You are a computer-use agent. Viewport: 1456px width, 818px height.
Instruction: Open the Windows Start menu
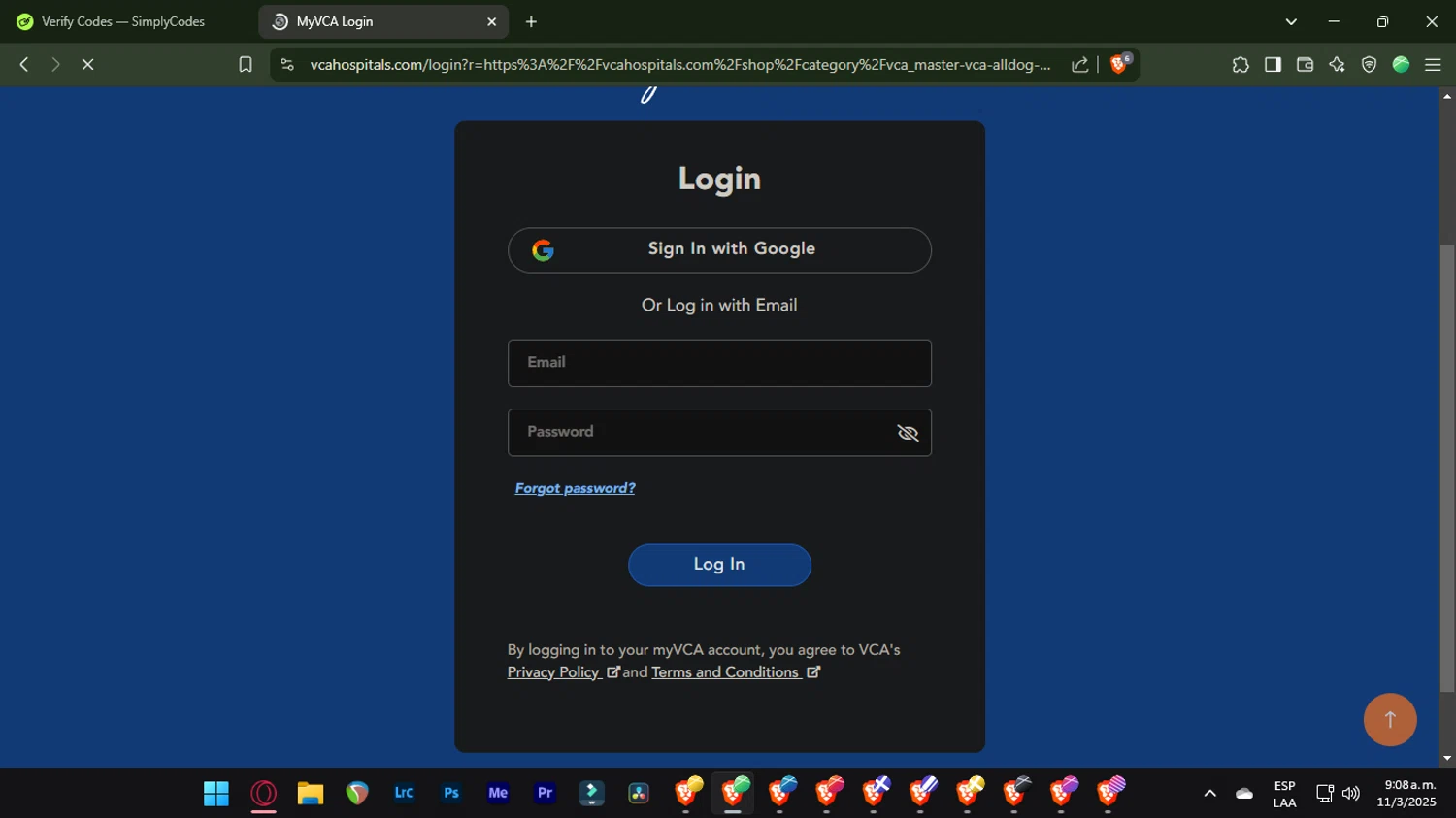pos(216,794)
